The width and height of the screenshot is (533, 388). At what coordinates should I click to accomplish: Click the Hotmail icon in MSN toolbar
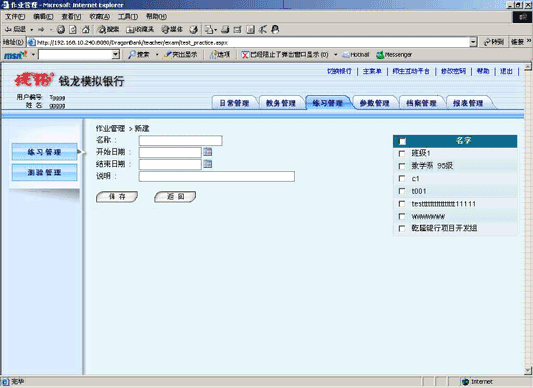point(346,54)
